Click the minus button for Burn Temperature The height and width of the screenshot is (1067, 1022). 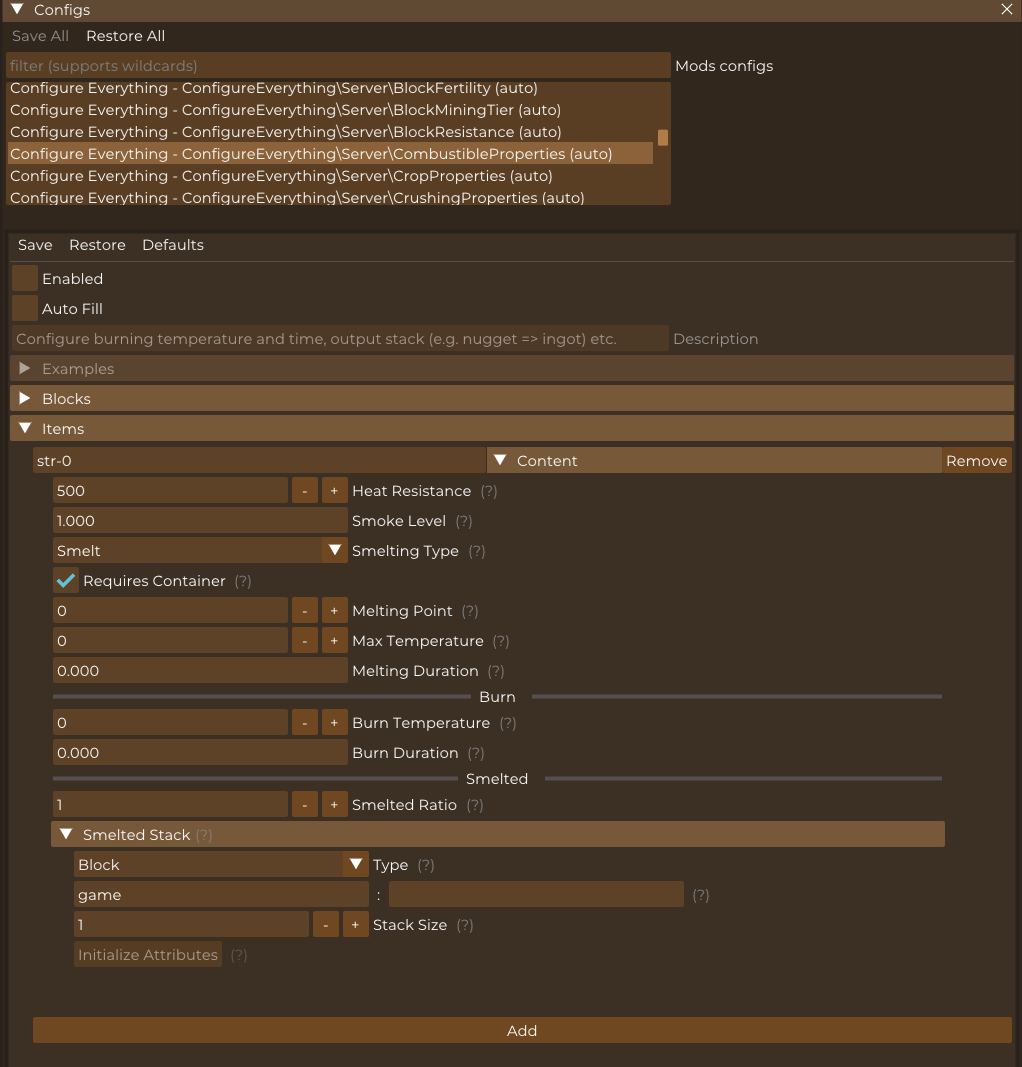(305, 723)
